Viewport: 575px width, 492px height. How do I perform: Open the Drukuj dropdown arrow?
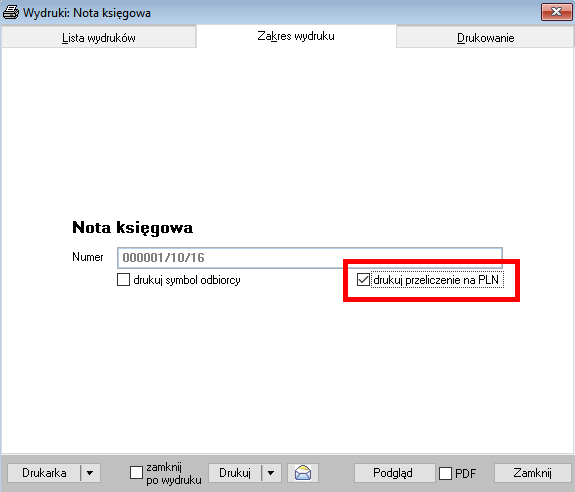click(271, 473)
